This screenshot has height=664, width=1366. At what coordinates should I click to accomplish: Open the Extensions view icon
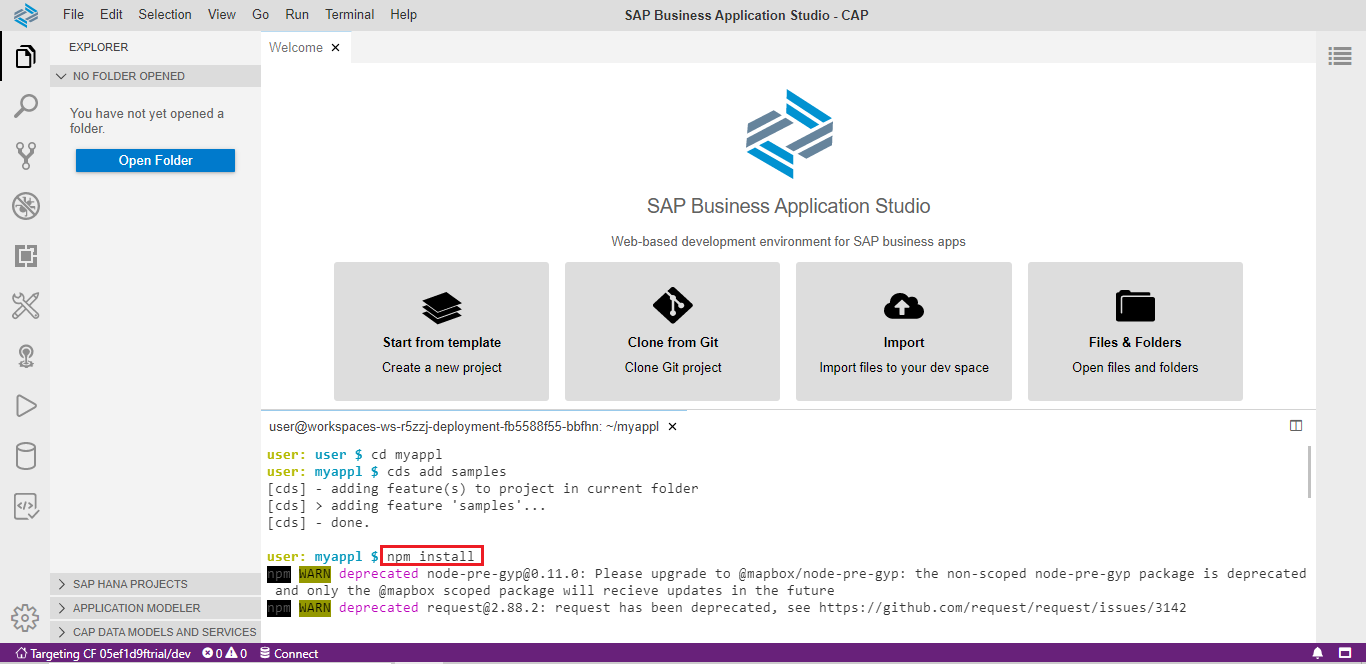pos(25,256)
